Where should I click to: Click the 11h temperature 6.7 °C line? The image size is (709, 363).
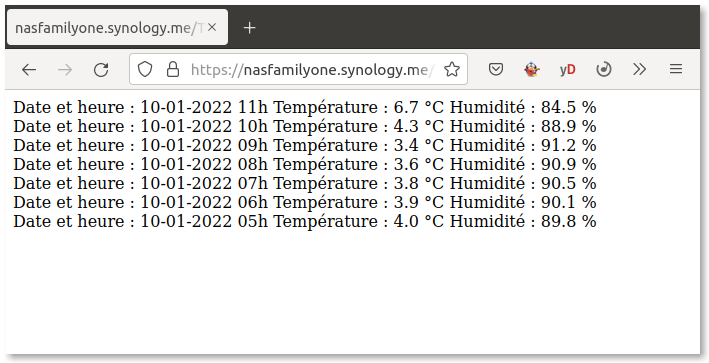pyautogui.click(x=305, y=107)
